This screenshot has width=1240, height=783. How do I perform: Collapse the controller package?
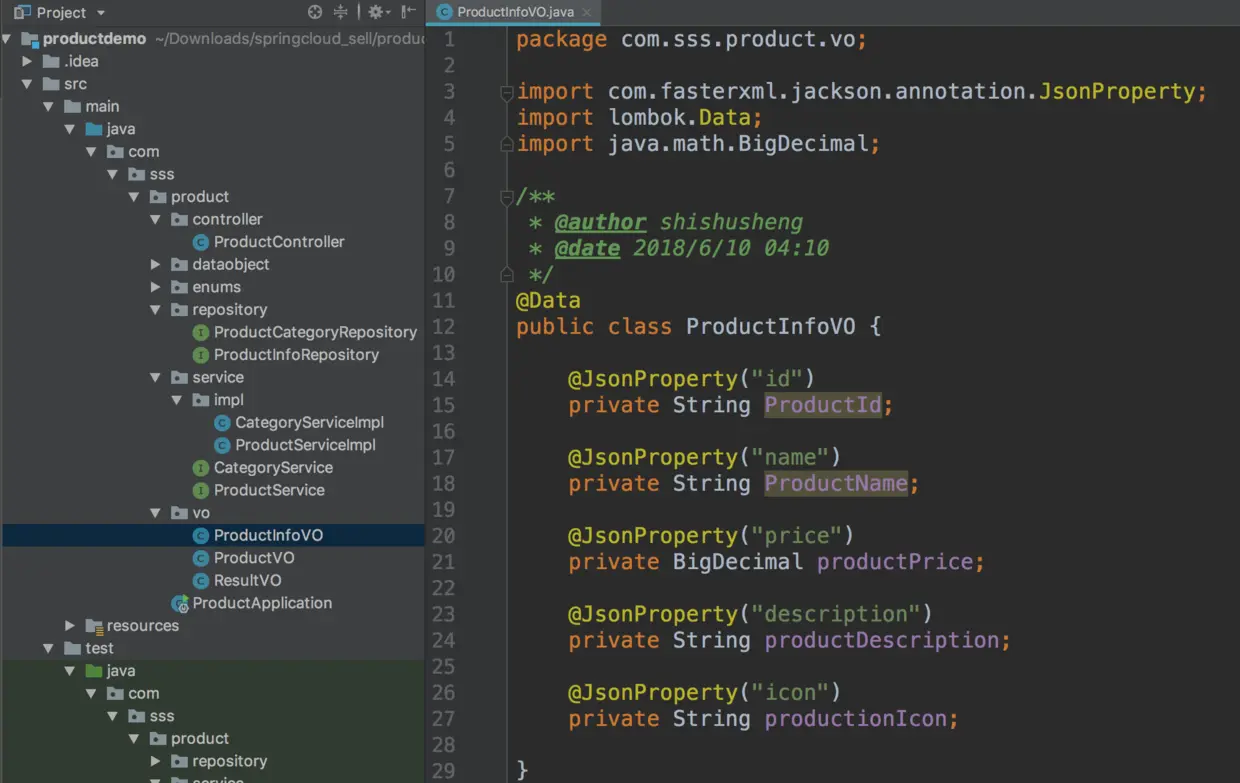[155, 219]
